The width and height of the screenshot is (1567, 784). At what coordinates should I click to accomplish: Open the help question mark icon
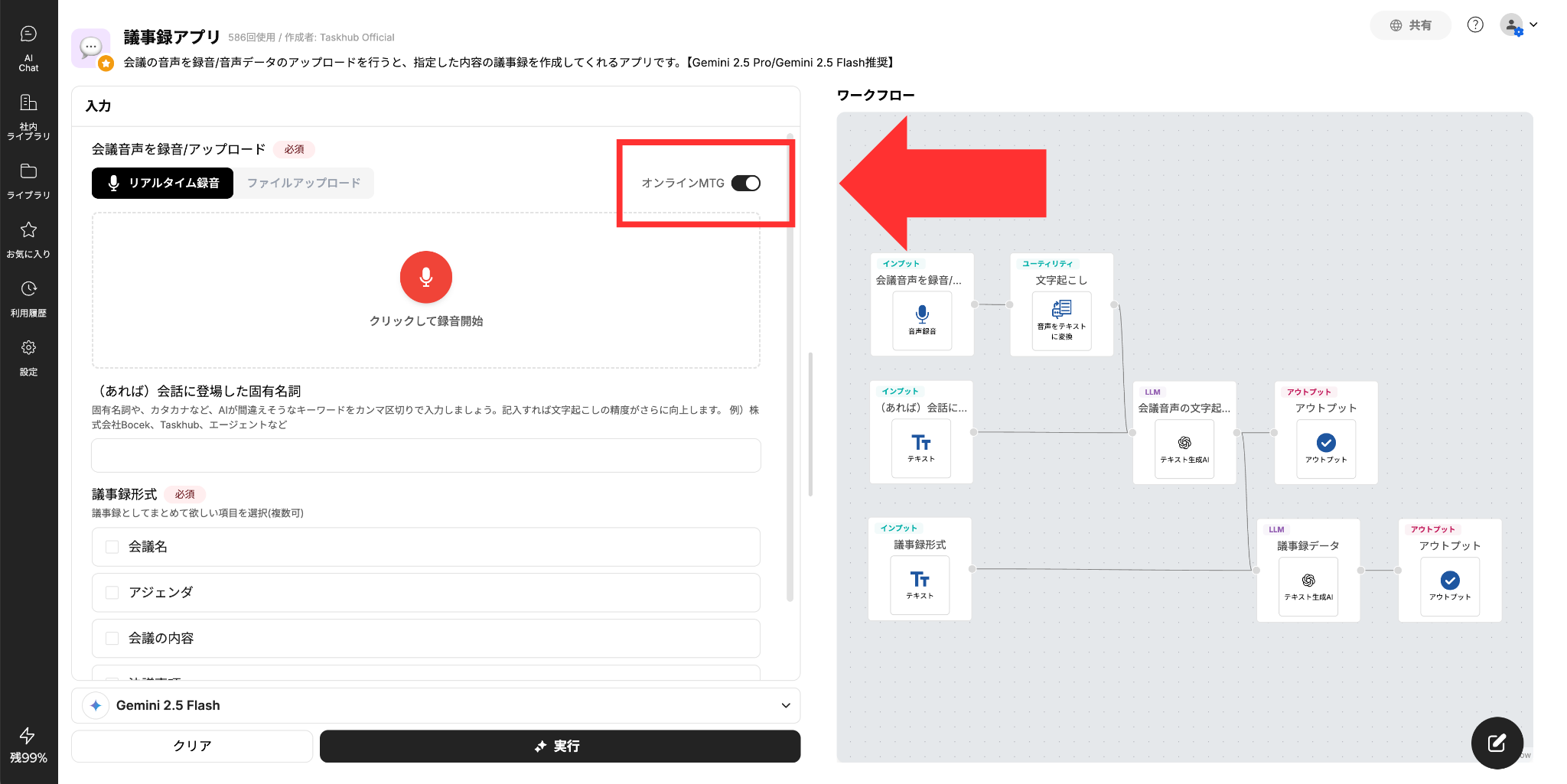point(1475,25)
